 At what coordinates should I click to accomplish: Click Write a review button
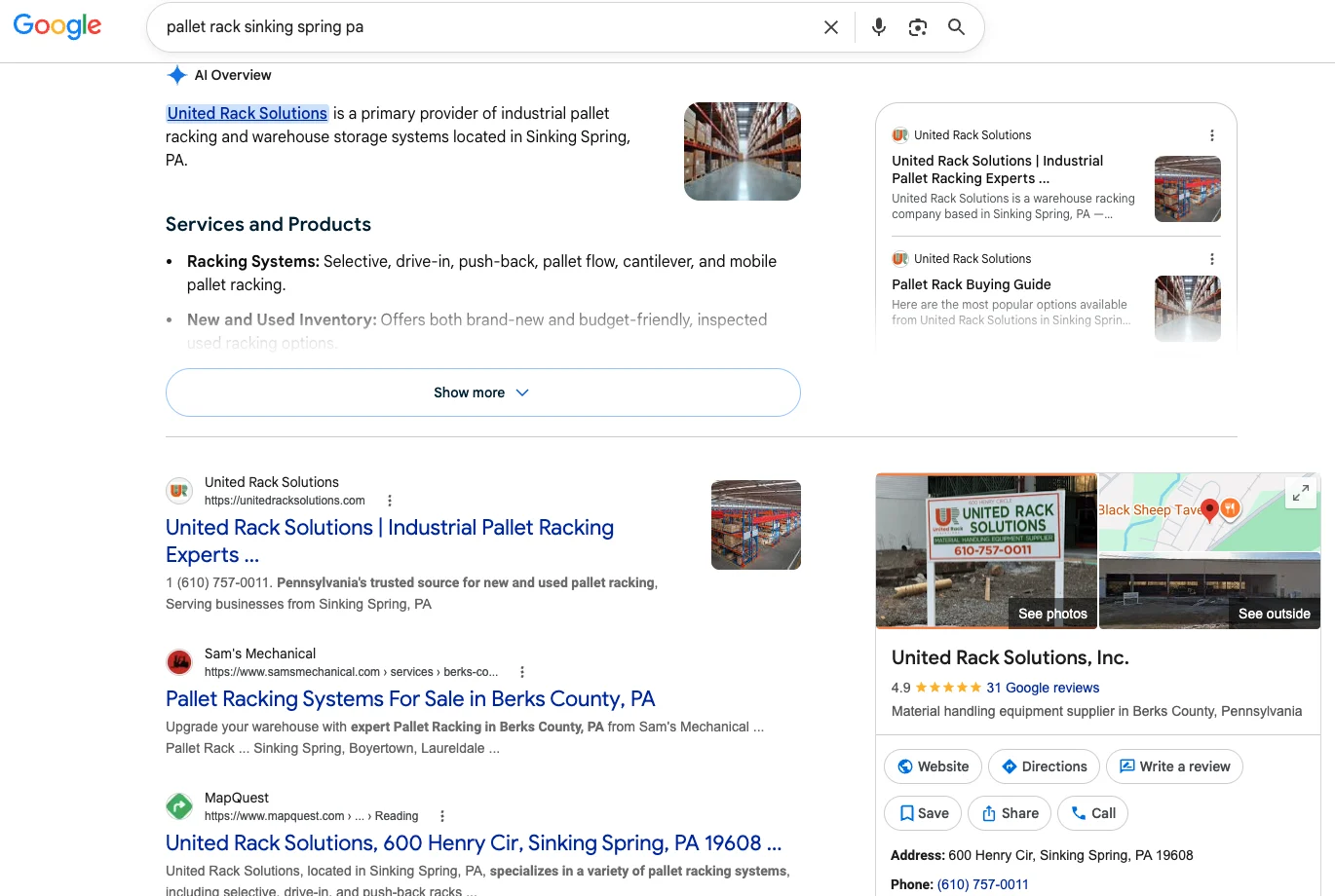[1174, 766]
